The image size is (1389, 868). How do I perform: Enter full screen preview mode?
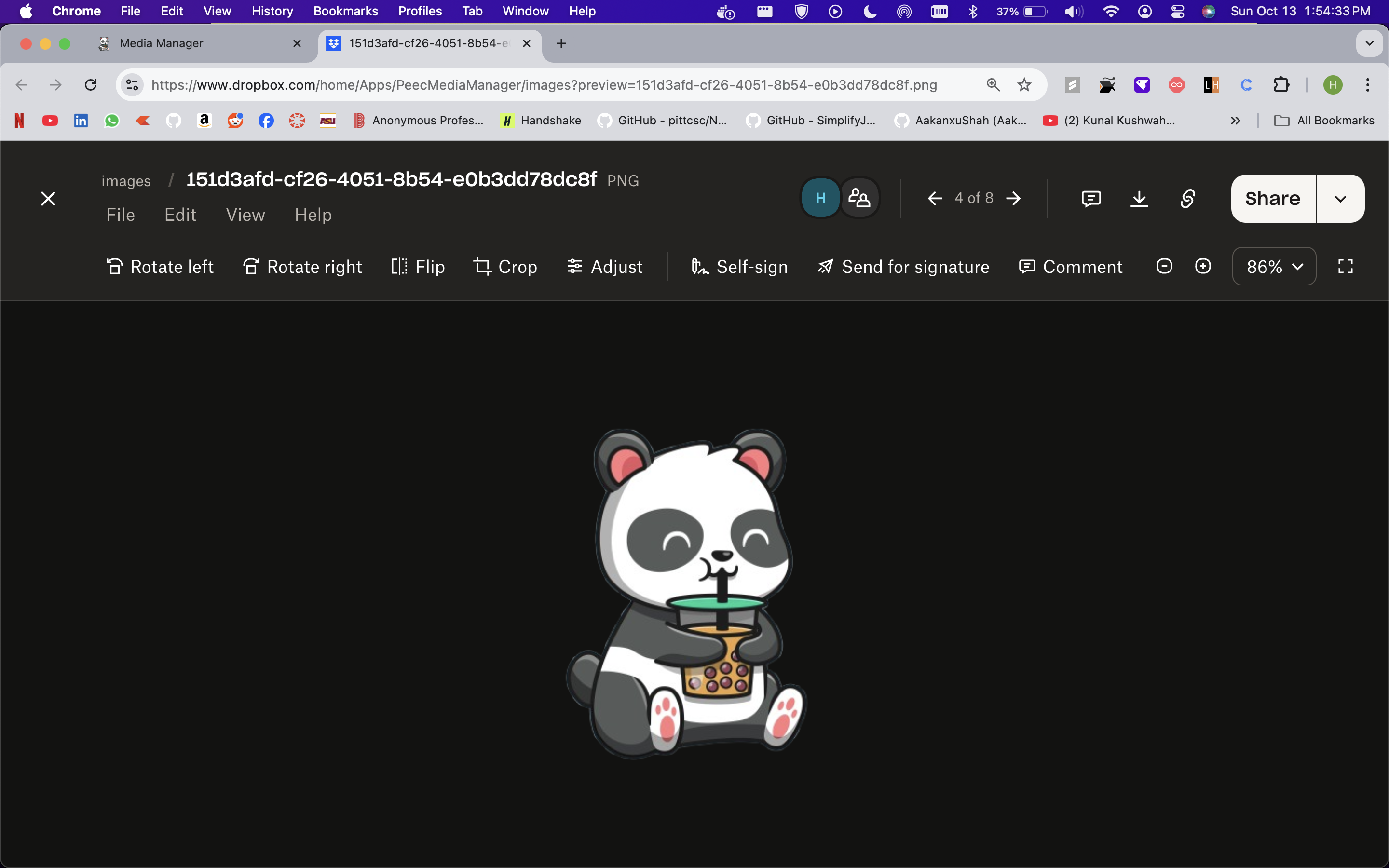pos(1346,266)
